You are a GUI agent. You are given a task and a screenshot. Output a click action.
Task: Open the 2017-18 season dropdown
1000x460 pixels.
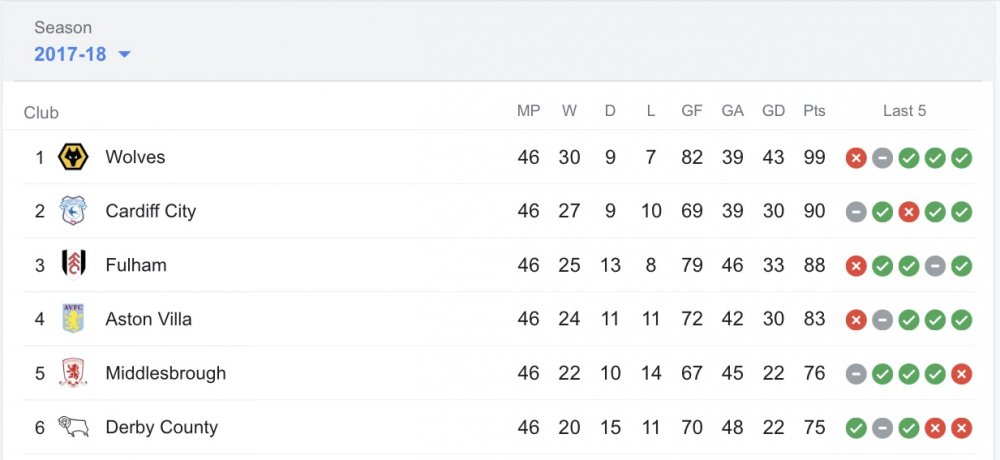click(x=71, y=54)
